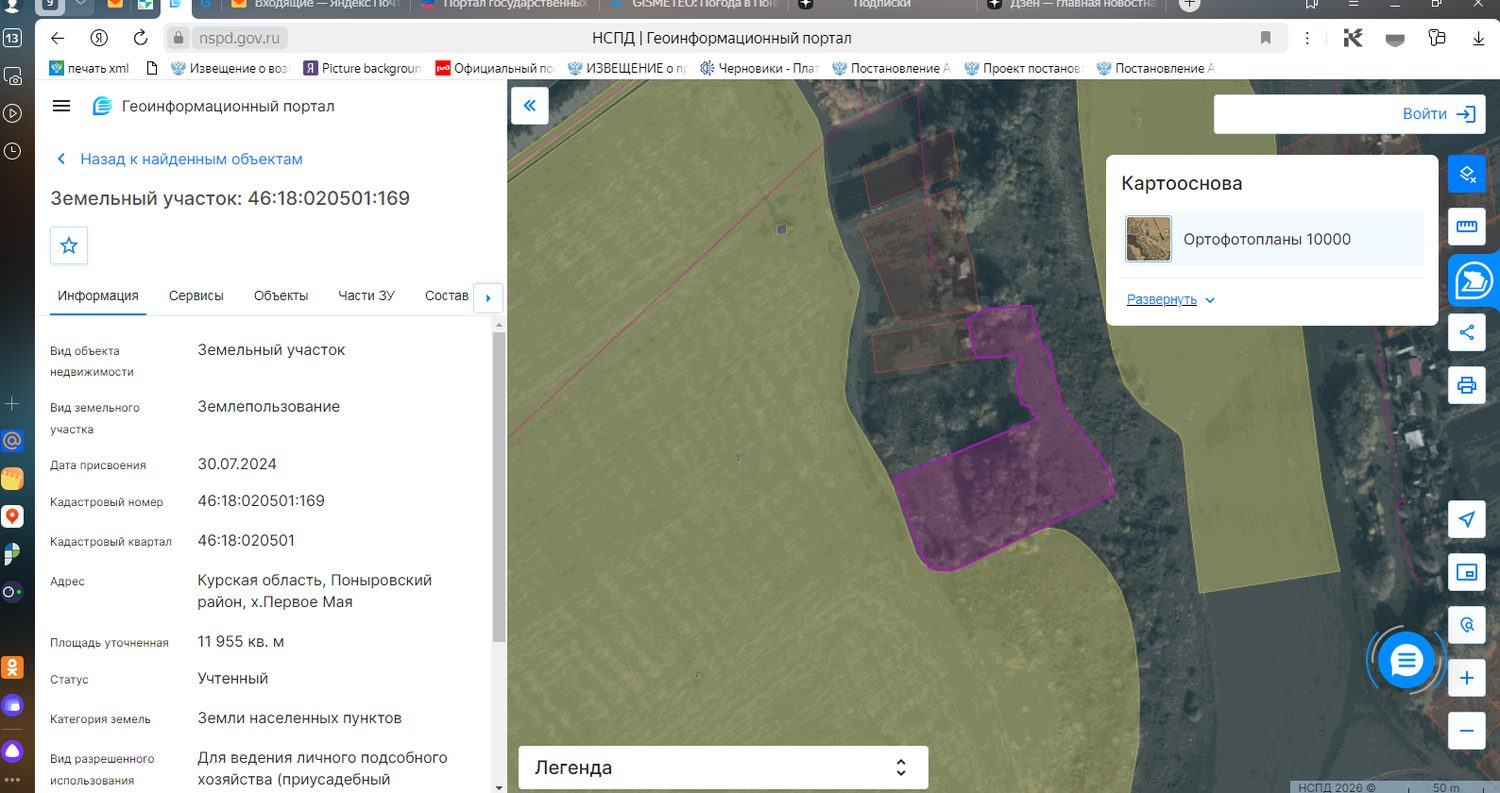Select the Ортофотопланы 10000 basemap
Screen dimensions: 1500x793
(1273, 239)
